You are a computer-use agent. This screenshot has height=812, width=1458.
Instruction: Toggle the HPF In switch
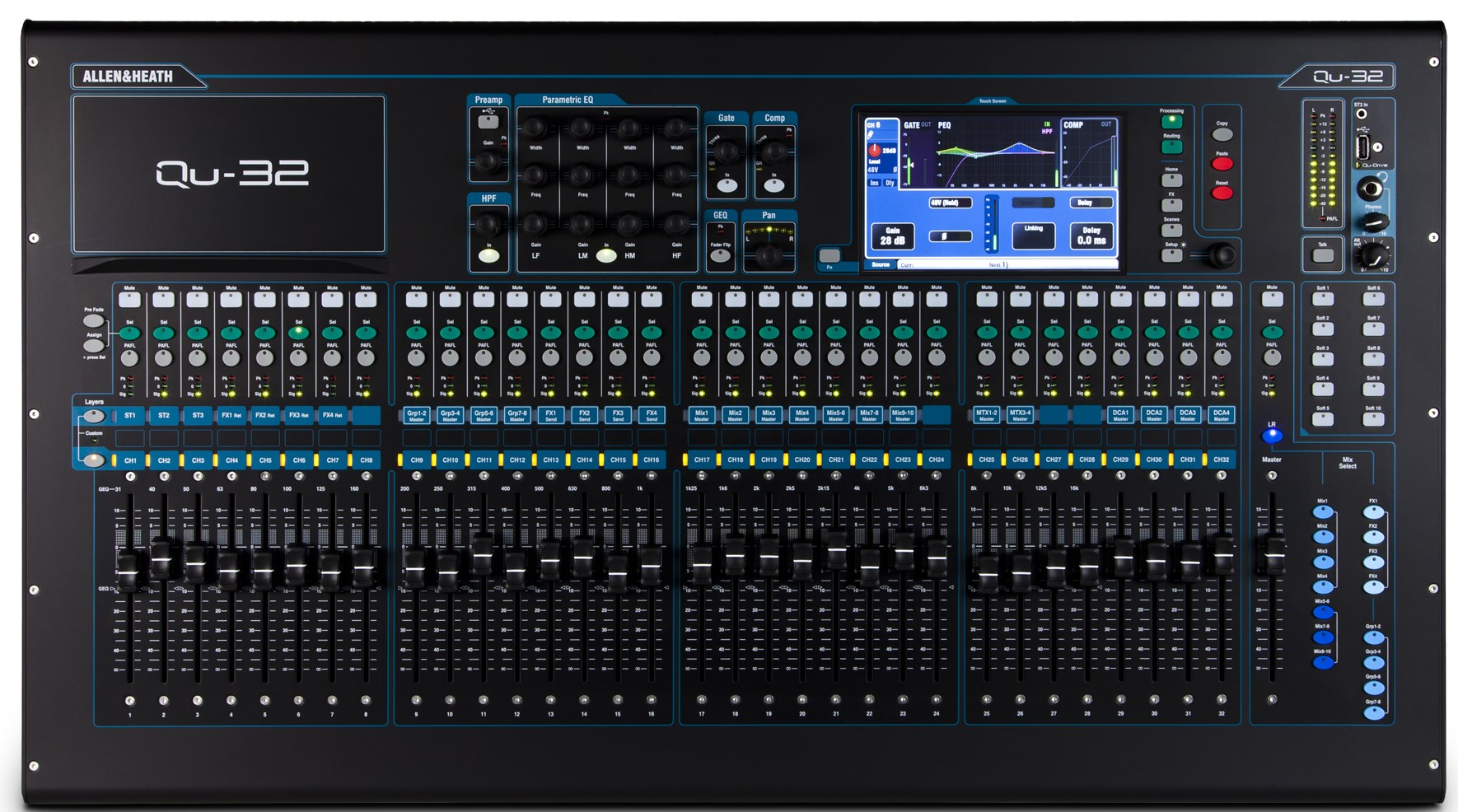488,256
